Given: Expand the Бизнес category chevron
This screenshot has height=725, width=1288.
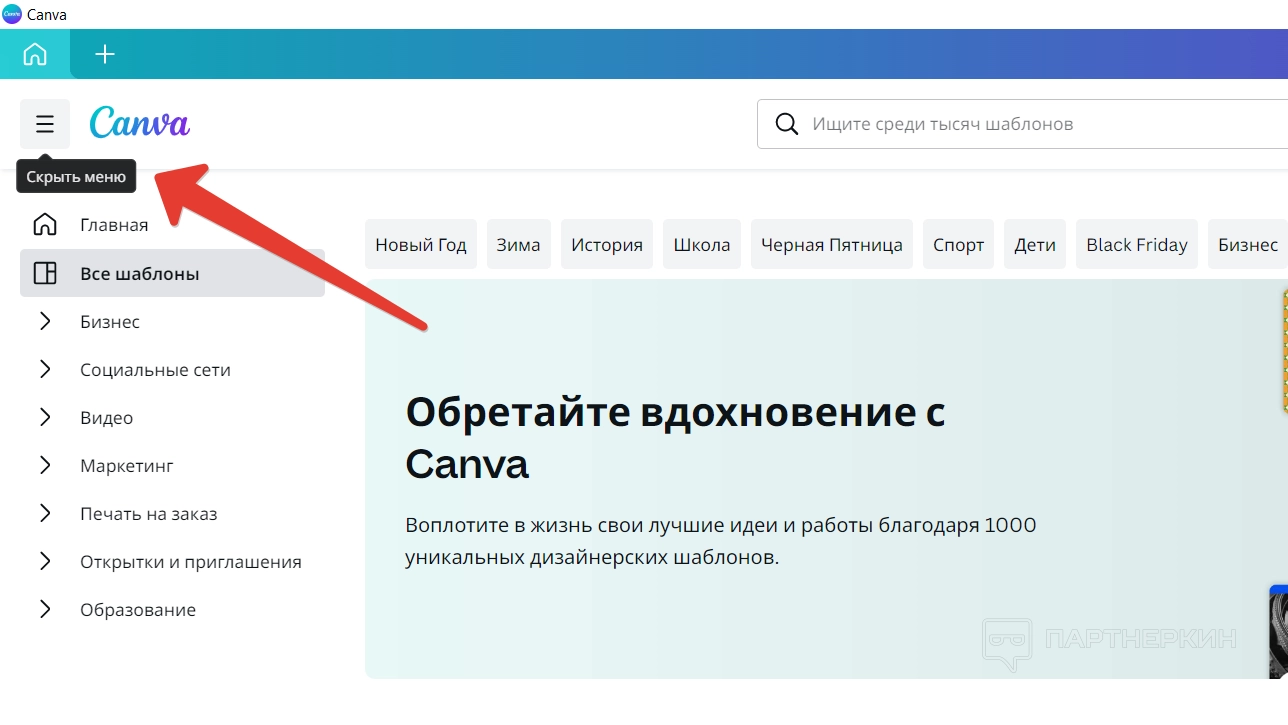Looking at the screenshot, I should (45, 321).
